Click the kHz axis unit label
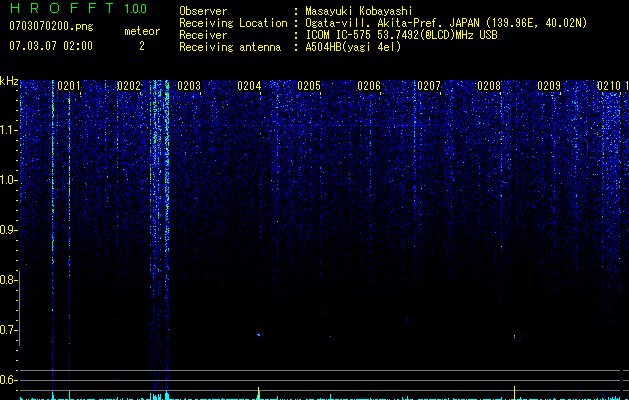 pyautogui.click(x=9, y=81)
